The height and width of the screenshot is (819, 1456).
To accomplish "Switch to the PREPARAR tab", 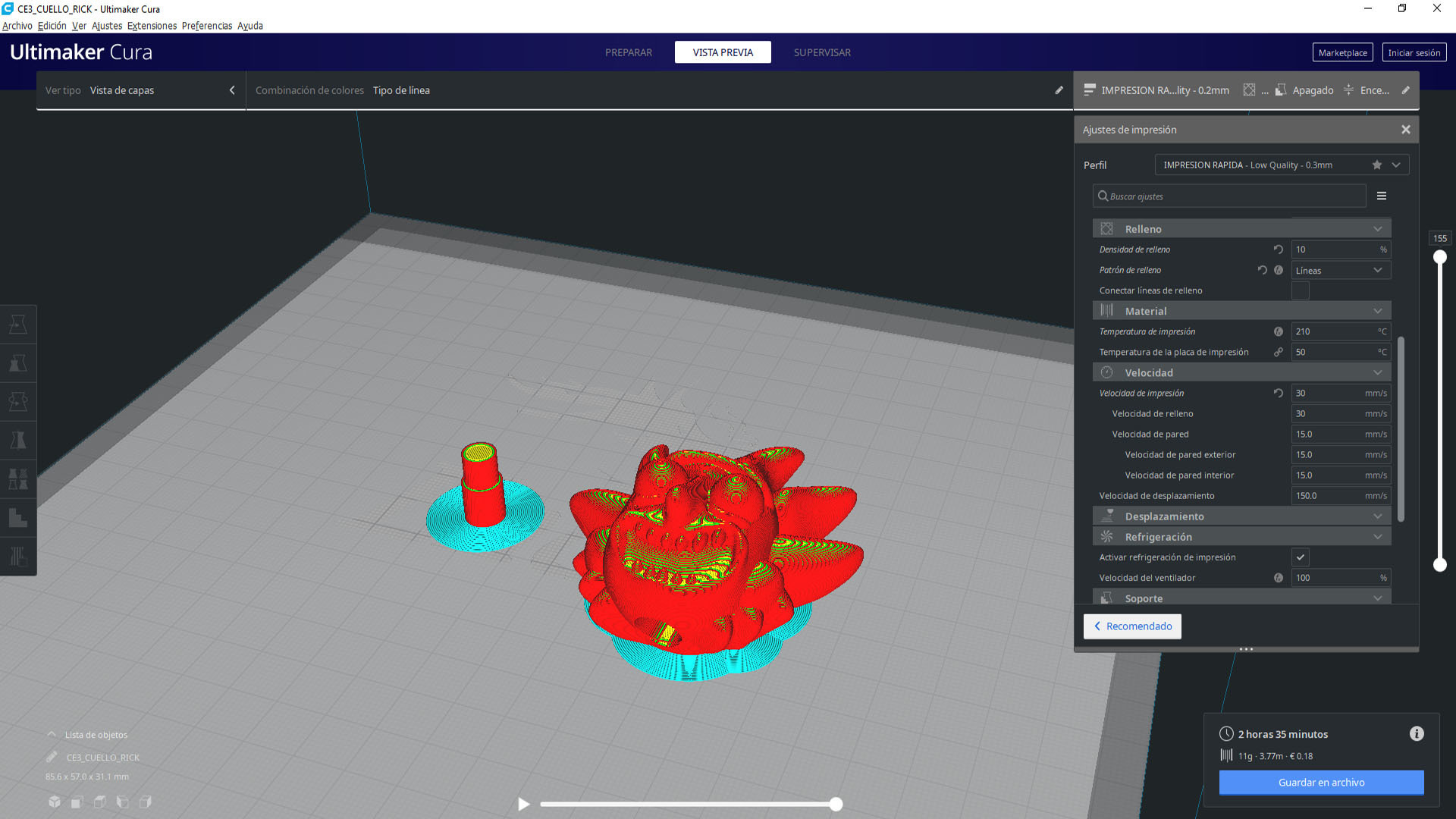I will [x=628, y=52].
